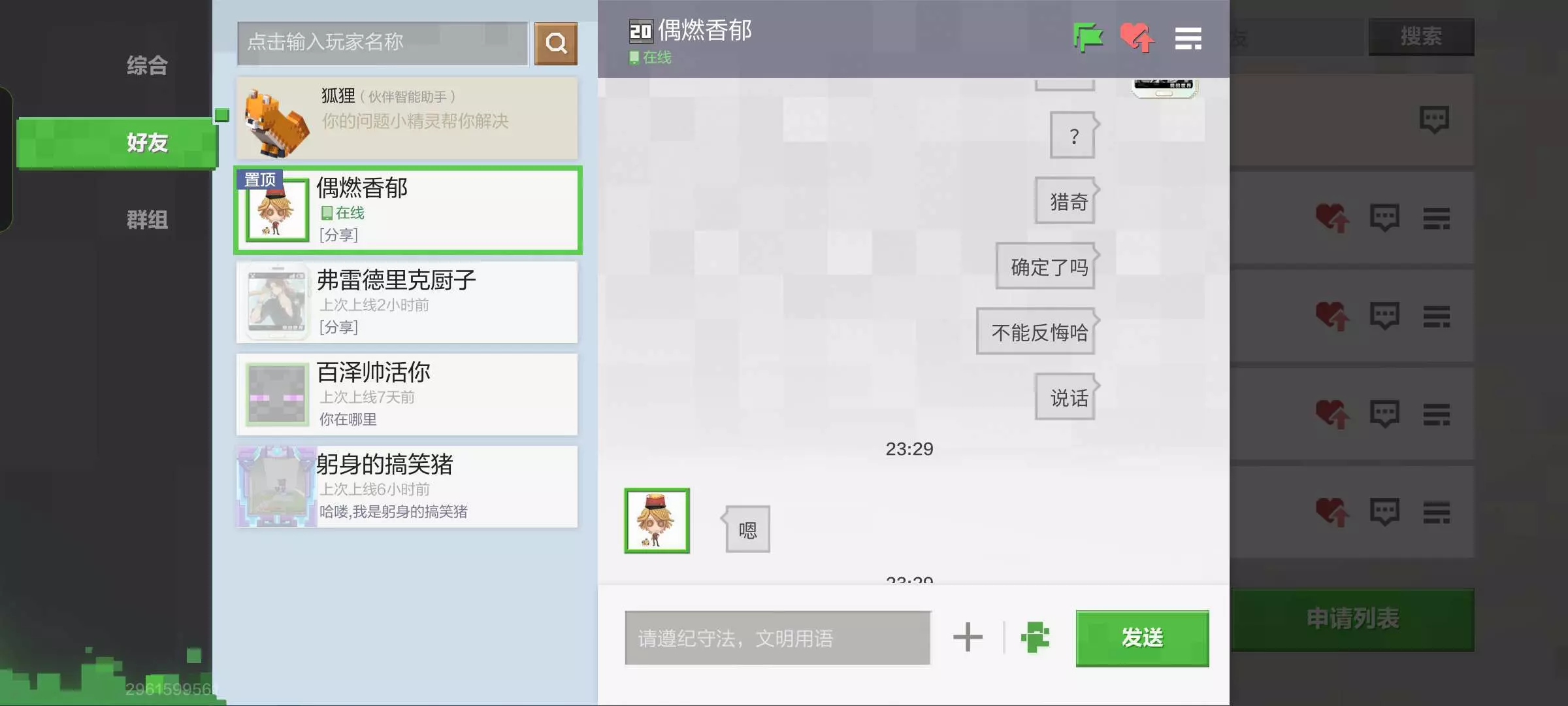The height and width of the screenshot is (706, 1568).
Task: Expand the last friend row's list menu
Action: (1436, 512)
